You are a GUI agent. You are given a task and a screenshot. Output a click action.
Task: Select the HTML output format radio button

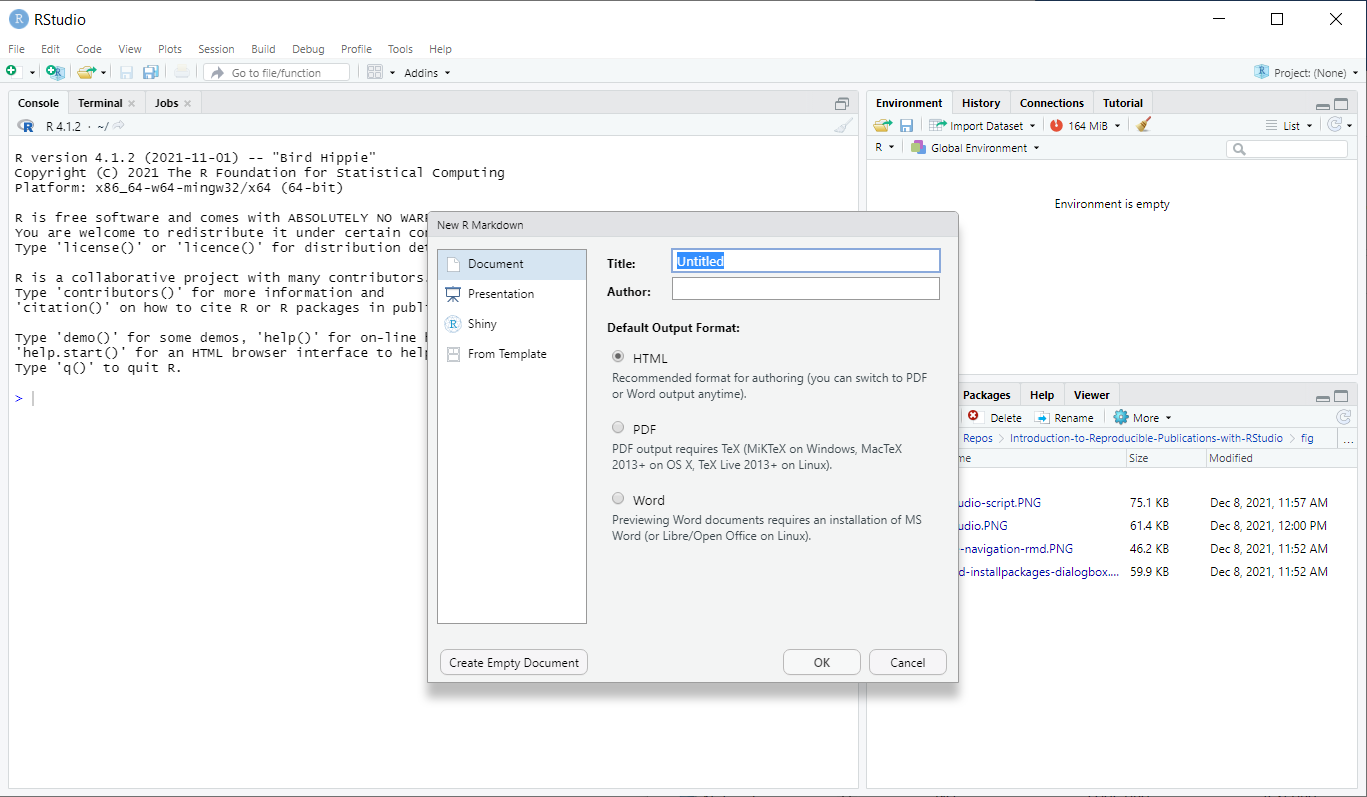tap(618, 357)
